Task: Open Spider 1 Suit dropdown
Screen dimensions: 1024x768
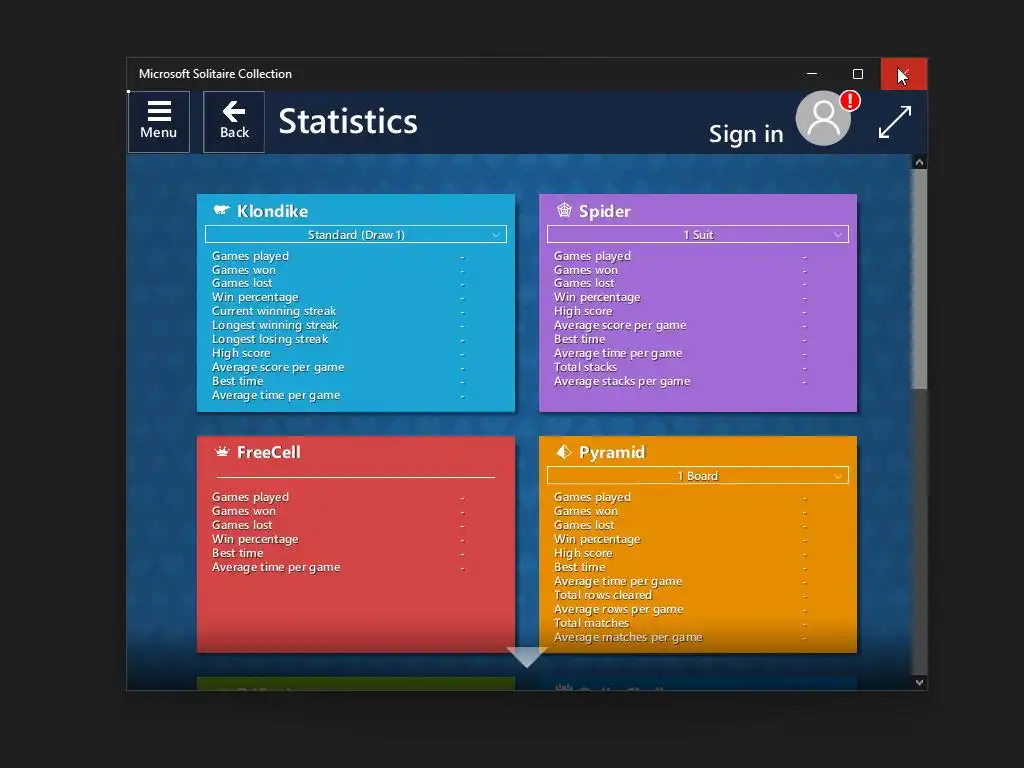Action: click(x=697, y=234)
